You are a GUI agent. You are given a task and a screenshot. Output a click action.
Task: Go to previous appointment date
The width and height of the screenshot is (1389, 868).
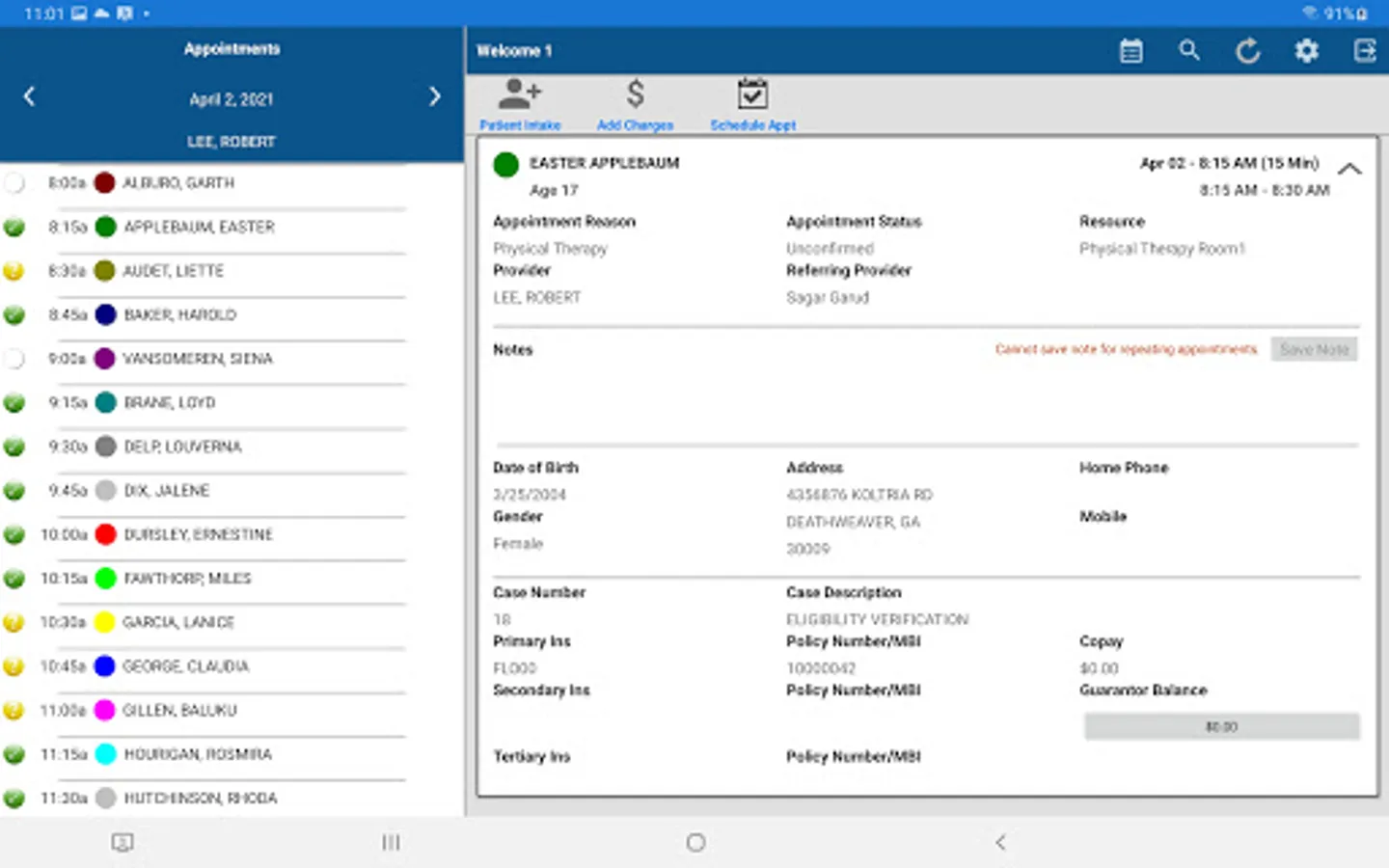(x=29, y=96)
